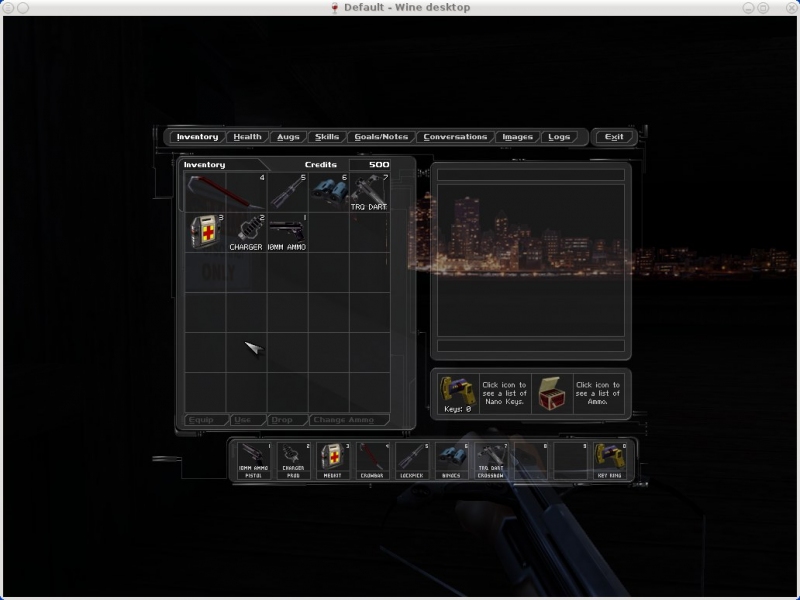Show the Conversations tab
800x600 pixels.
pos(455,137)
